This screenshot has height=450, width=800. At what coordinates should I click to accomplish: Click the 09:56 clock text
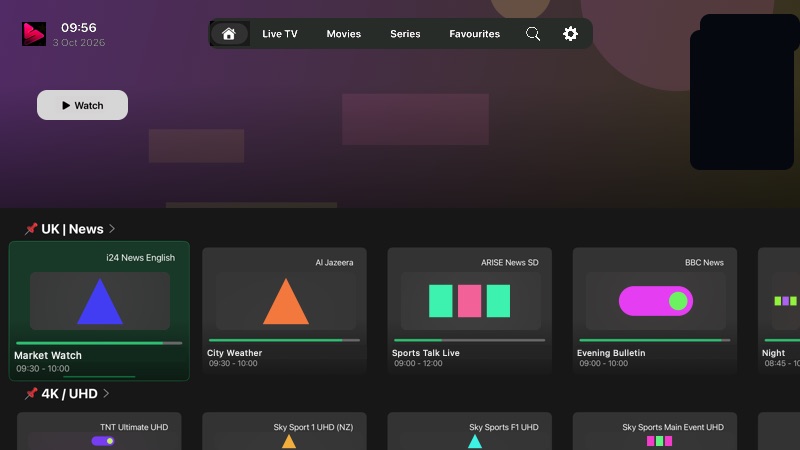(79, 28)
